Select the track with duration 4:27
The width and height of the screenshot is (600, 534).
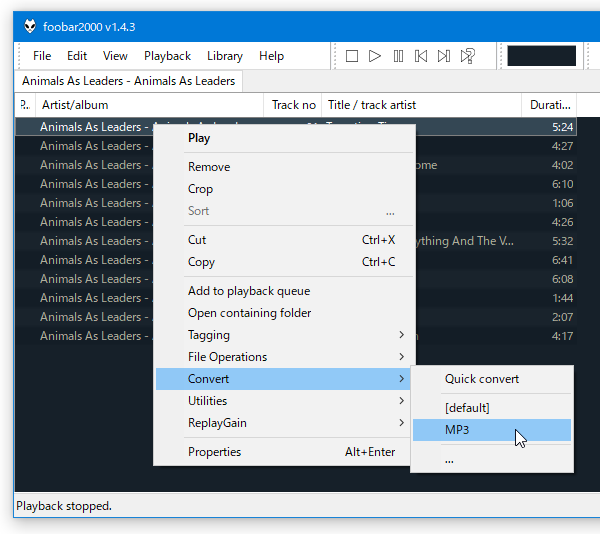coord(296,146)
